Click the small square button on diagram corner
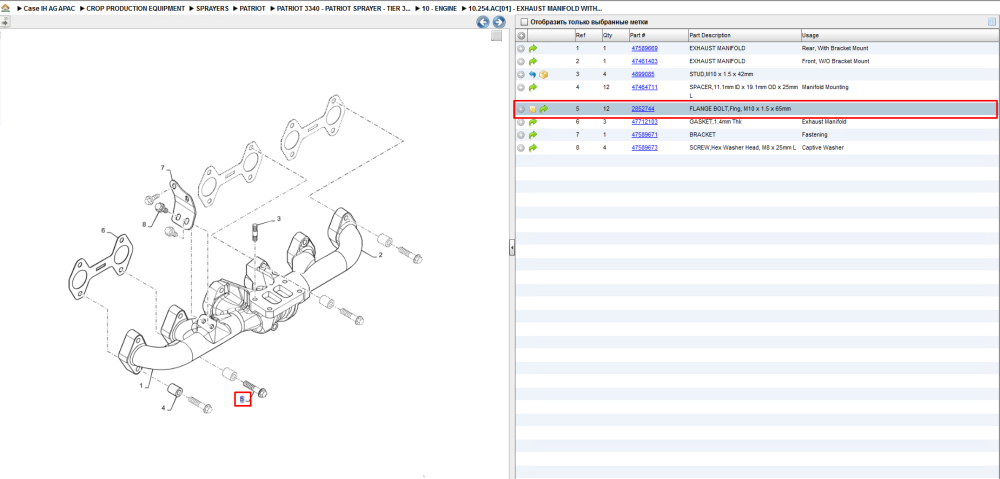 [x=496, y=36]
